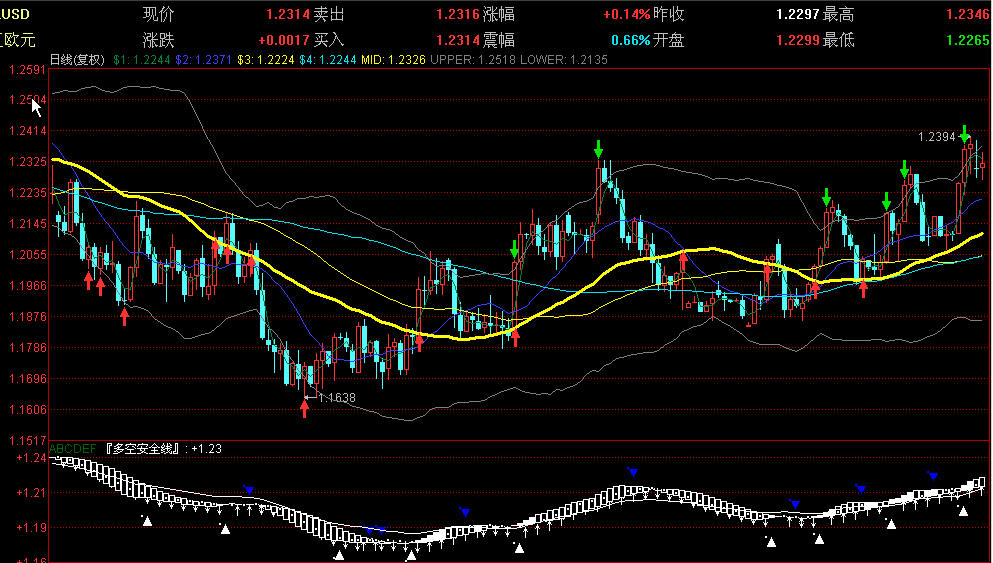Click the green sell arrow at mid-chart peak

point(598,149)
